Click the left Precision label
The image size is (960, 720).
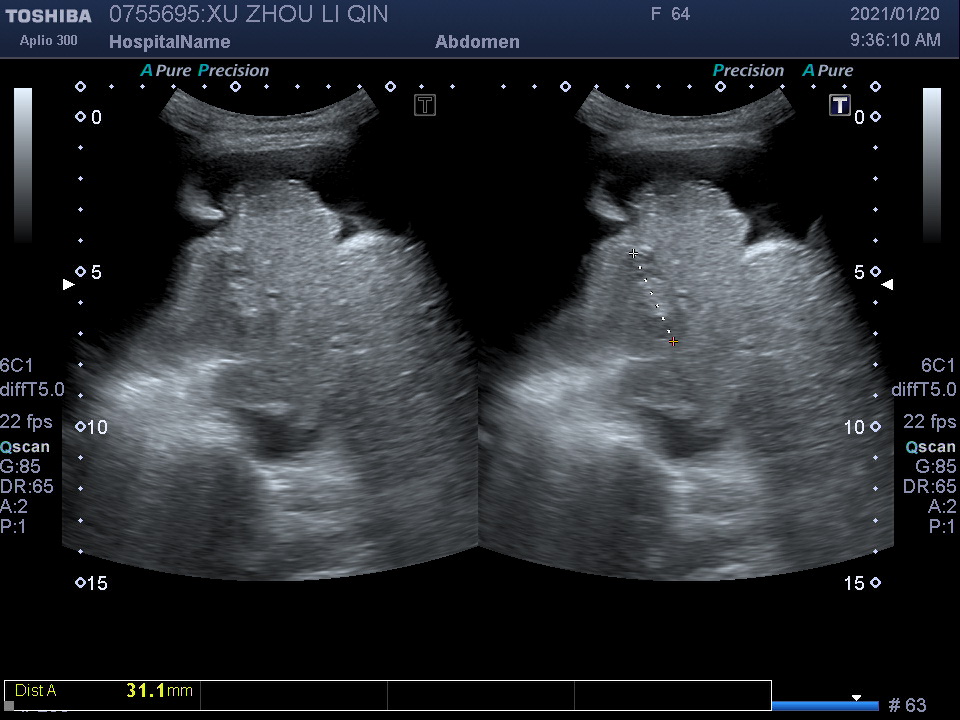click(x=234, y=70)
